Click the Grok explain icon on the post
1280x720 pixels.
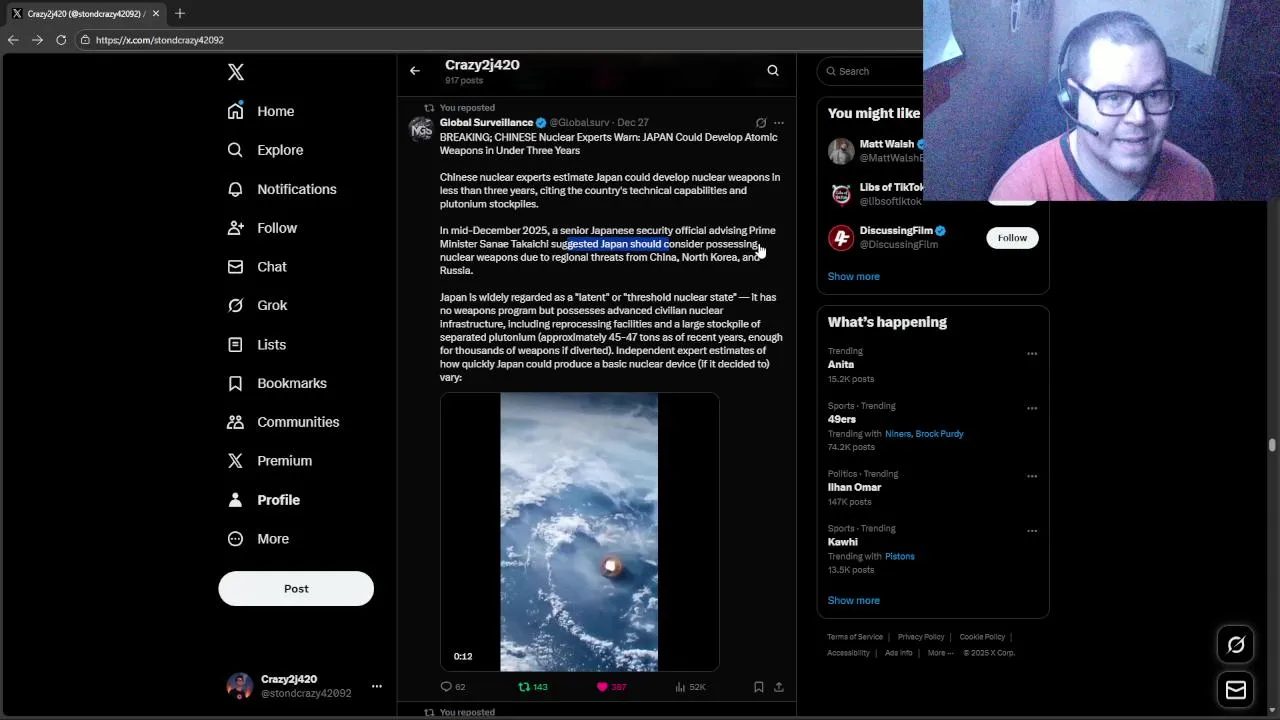[761, 123]
